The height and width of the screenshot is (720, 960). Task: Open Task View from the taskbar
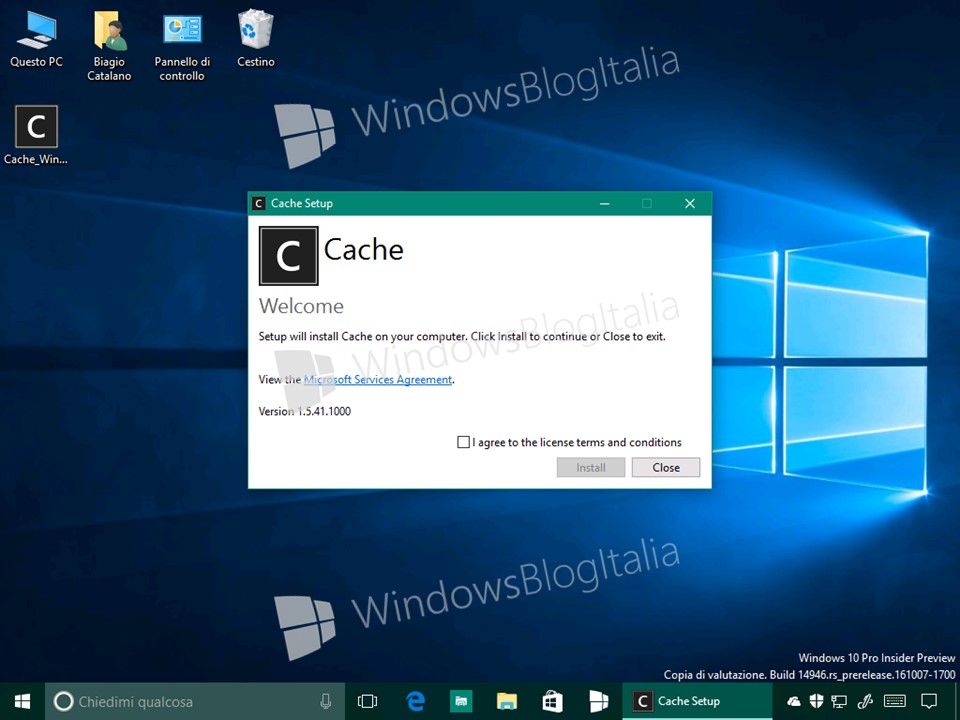pos(367,702)
